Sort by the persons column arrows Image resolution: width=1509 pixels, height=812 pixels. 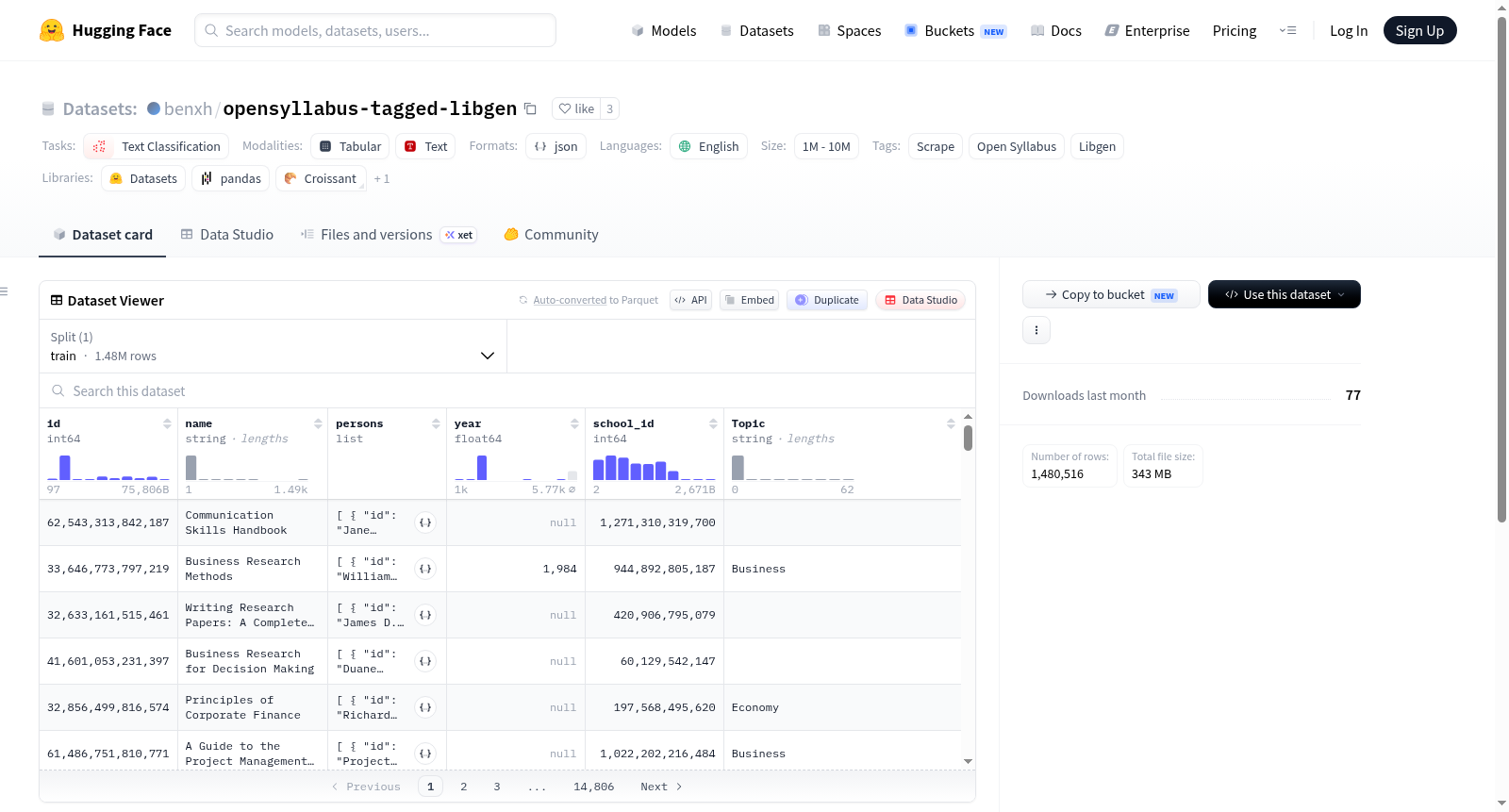click(436, 423)
